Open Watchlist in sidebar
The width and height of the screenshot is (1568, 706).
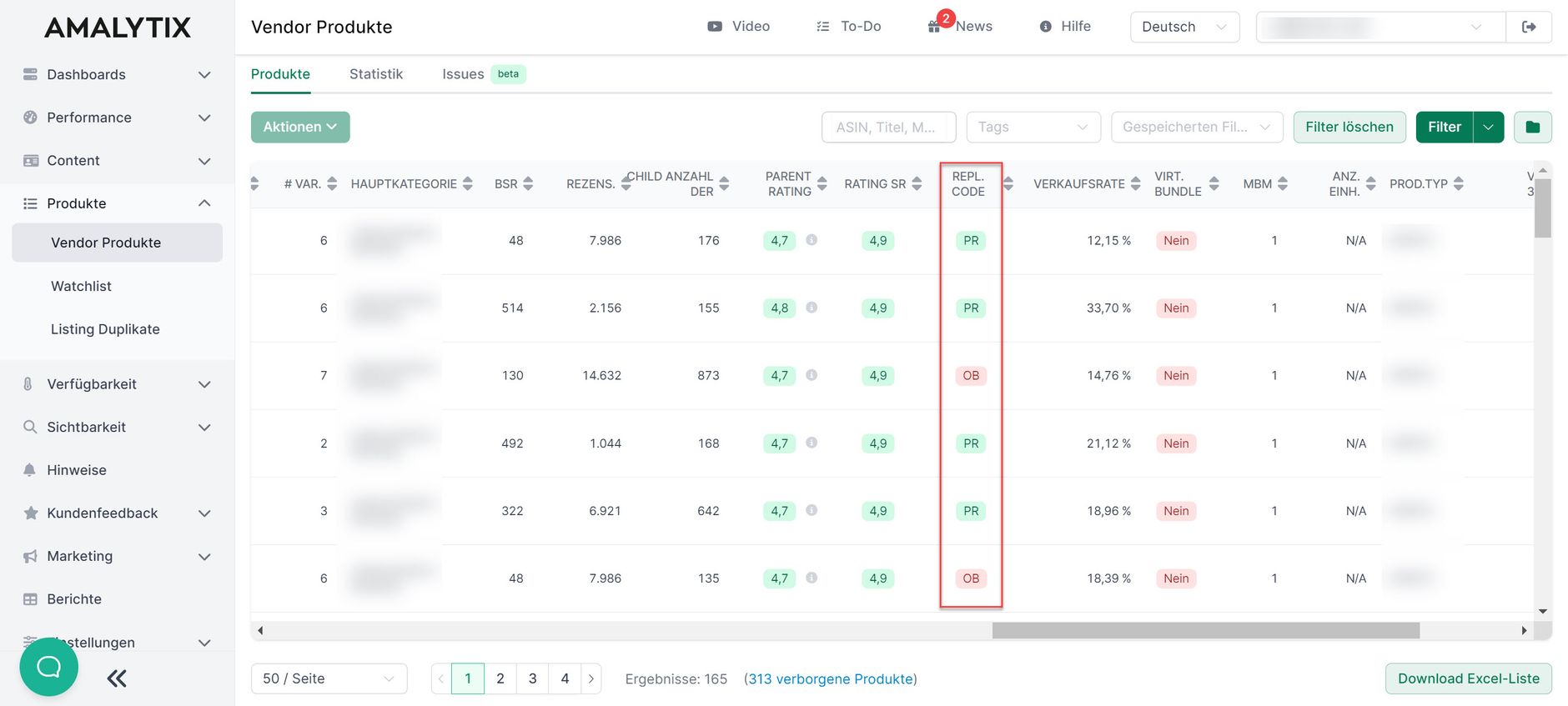point(81,286)
